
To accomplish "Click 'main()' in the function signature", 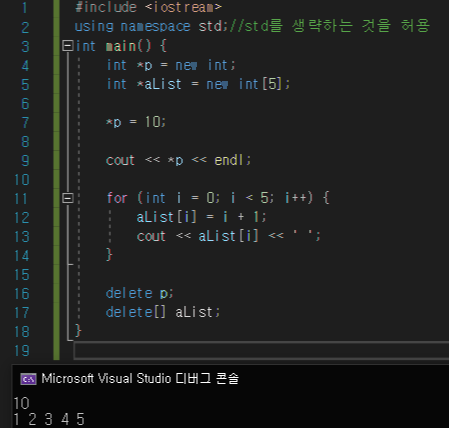I will (128, 46).
